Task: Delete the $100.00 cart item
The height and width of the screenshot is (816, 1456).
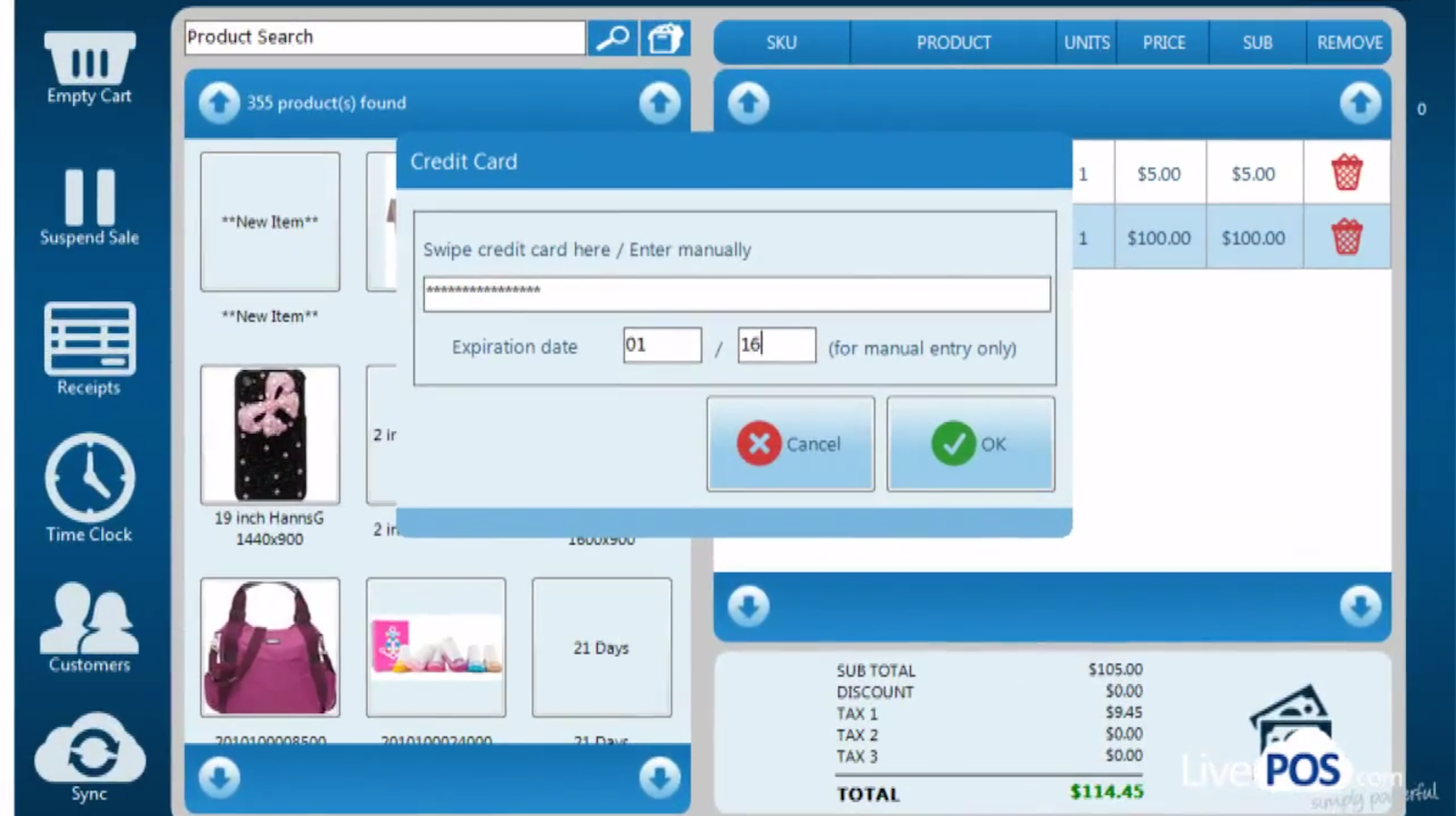Action: 1346,237
